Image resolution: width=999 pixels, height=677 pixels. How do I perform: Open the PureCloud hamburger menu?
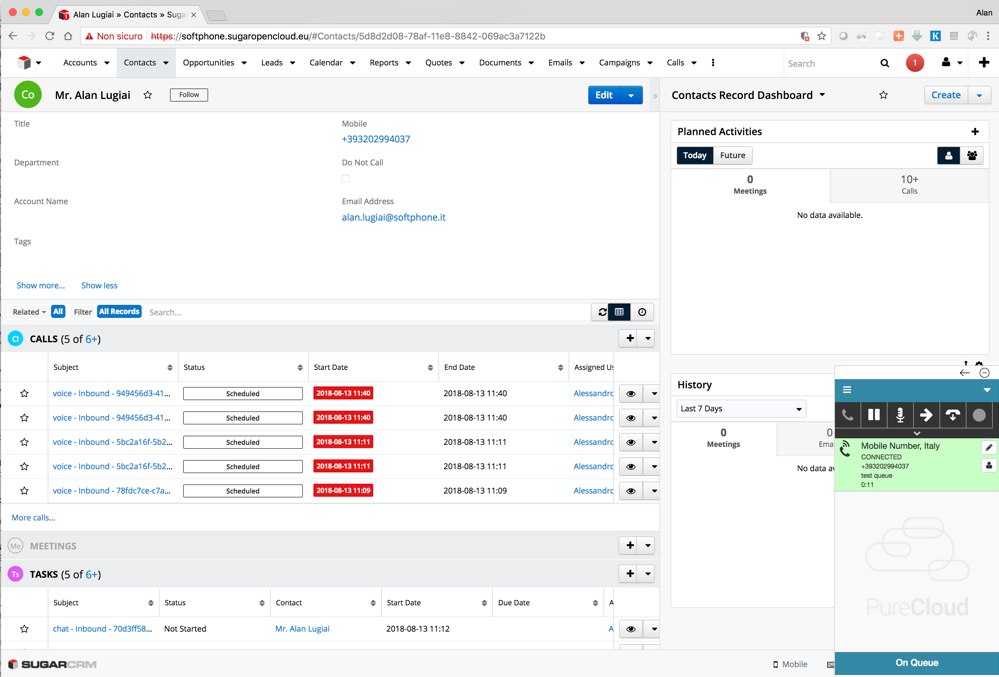[847, 390]
